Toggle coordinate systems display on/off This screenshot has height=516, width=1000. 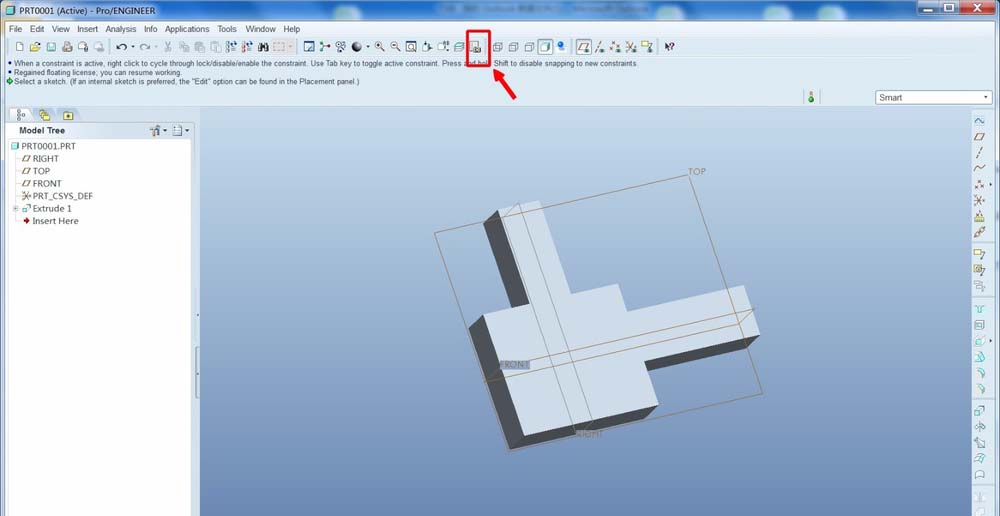point(631,47)
